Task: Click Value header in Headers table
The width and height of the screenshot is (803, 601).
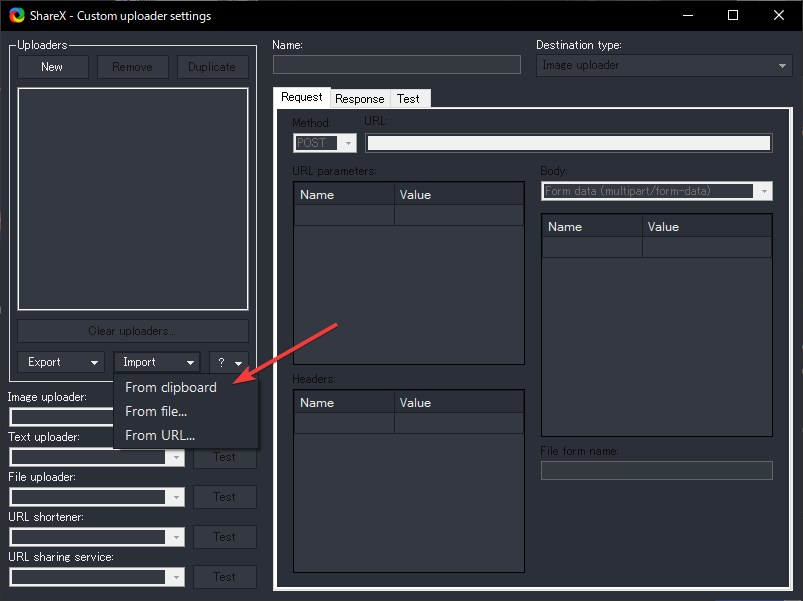Action: [459, 402]
